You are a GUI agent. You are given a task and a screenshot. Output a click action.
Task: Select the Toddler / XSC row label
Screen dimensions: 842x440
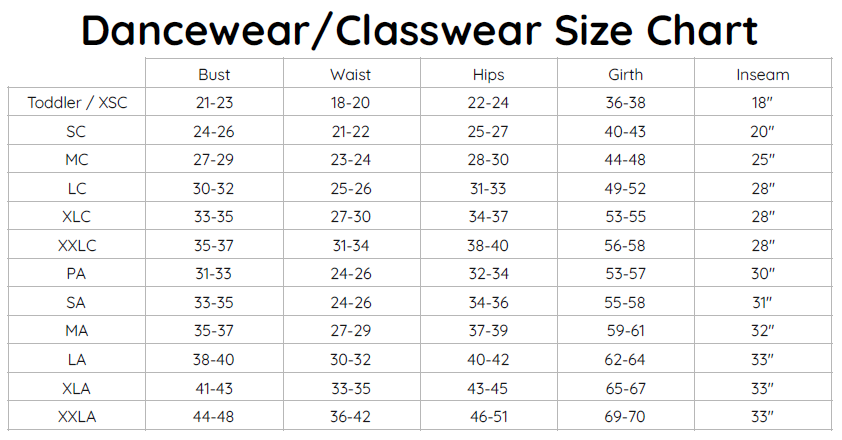click(77, 102)
